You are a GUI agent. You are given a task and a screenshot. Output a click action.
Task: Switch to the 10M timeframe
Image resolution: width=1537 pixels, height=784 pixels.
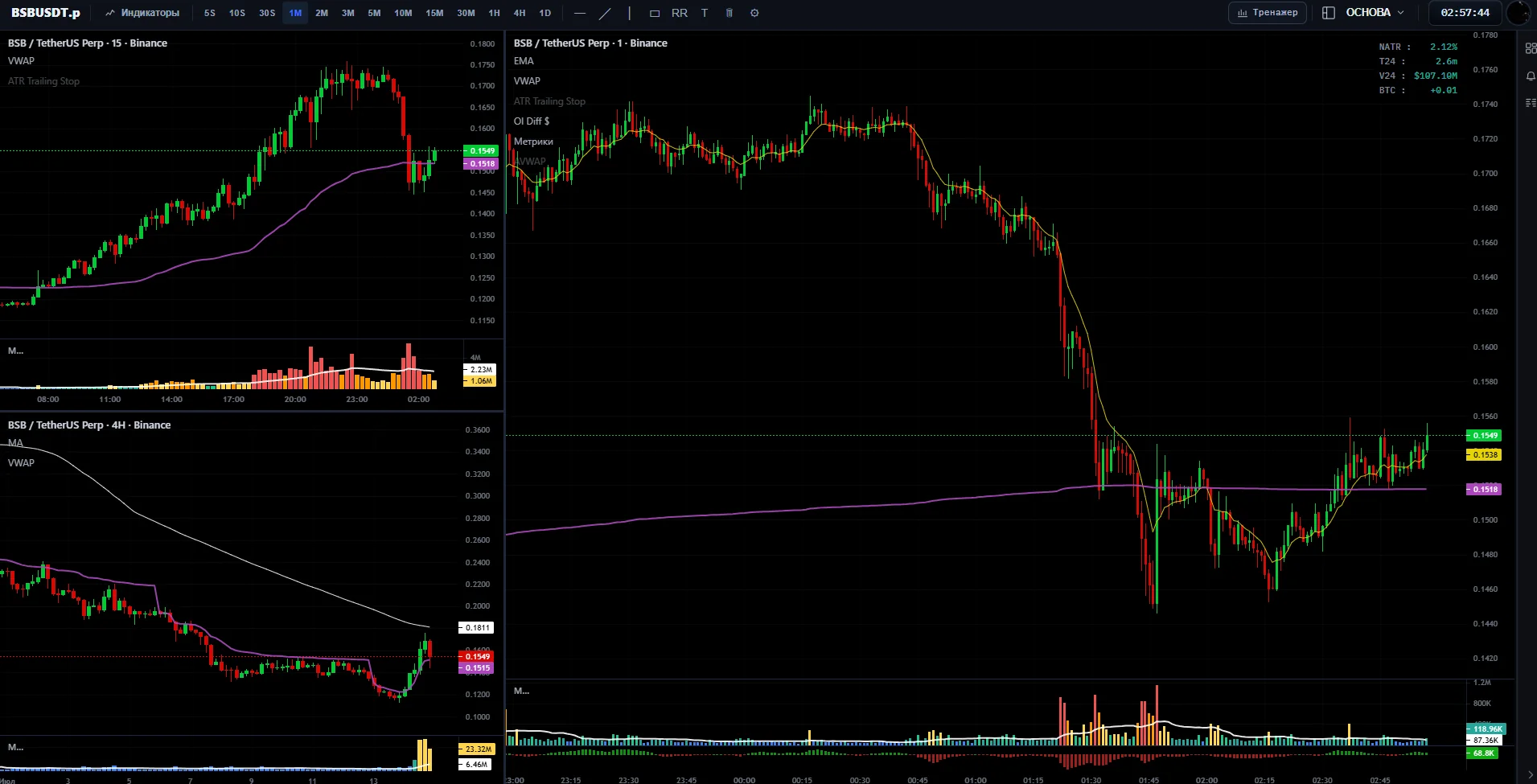point(403,13)
